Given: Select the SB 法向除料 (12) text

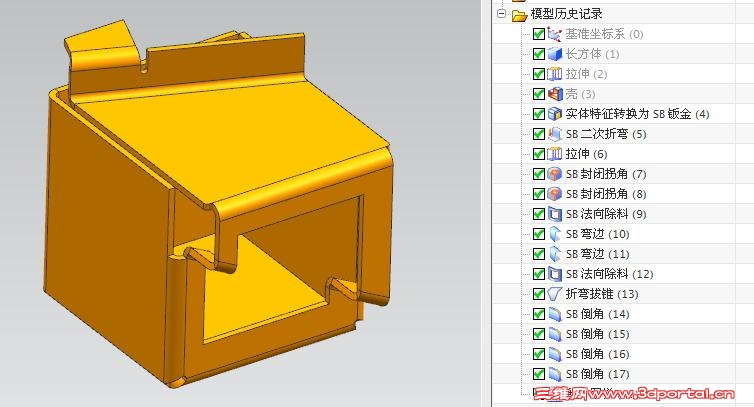Looking at the screenshot, I should (609, 274).
